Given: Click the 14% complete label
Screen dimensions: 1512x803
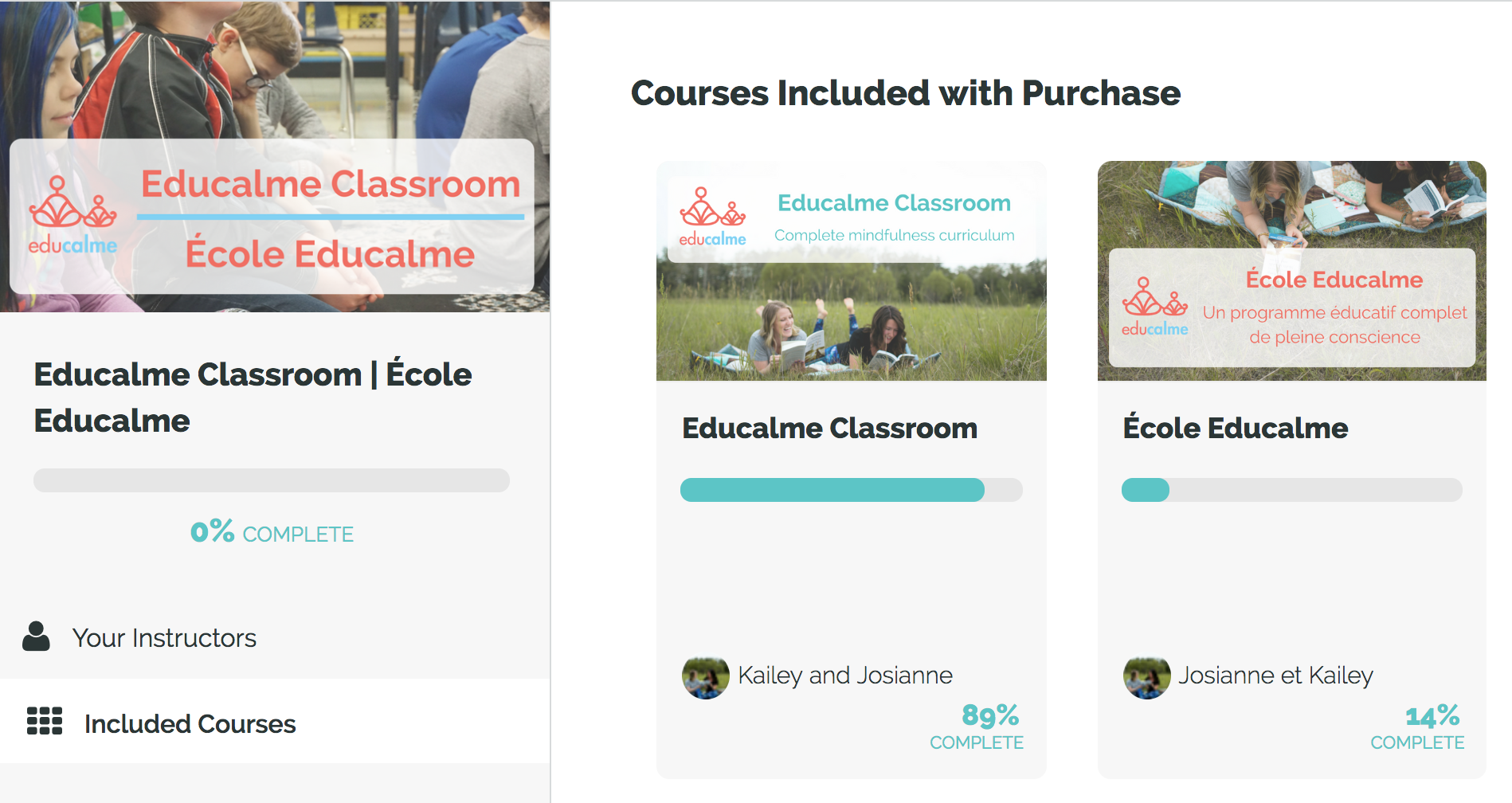Looking at the screenshot, I should (x=1417, y=727).
